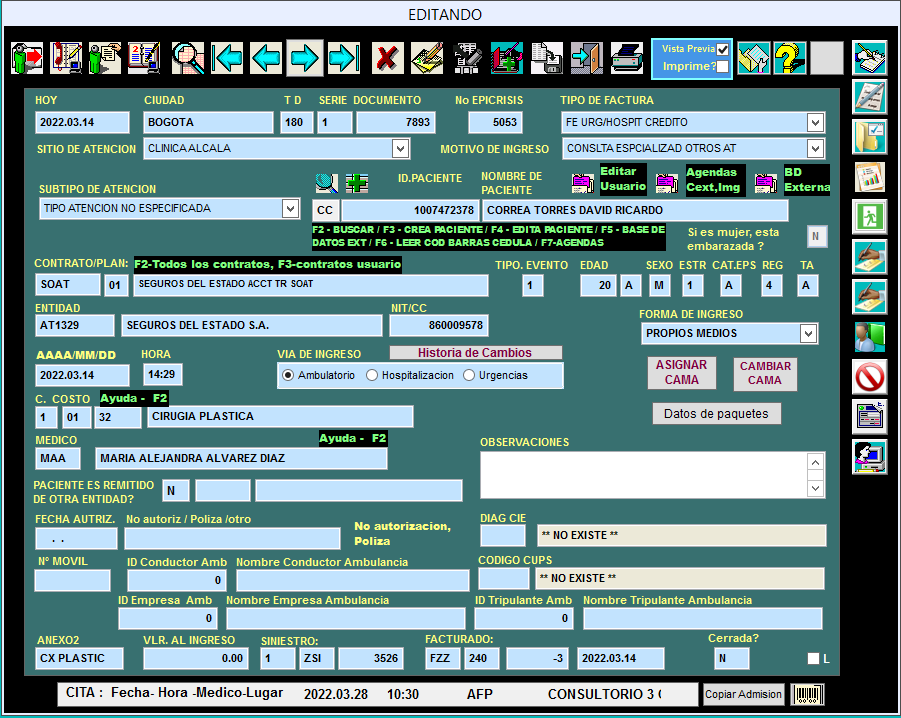This screenshot has width=901, height=718.
Task: Open Datos de paquetes
Action: 716,414
